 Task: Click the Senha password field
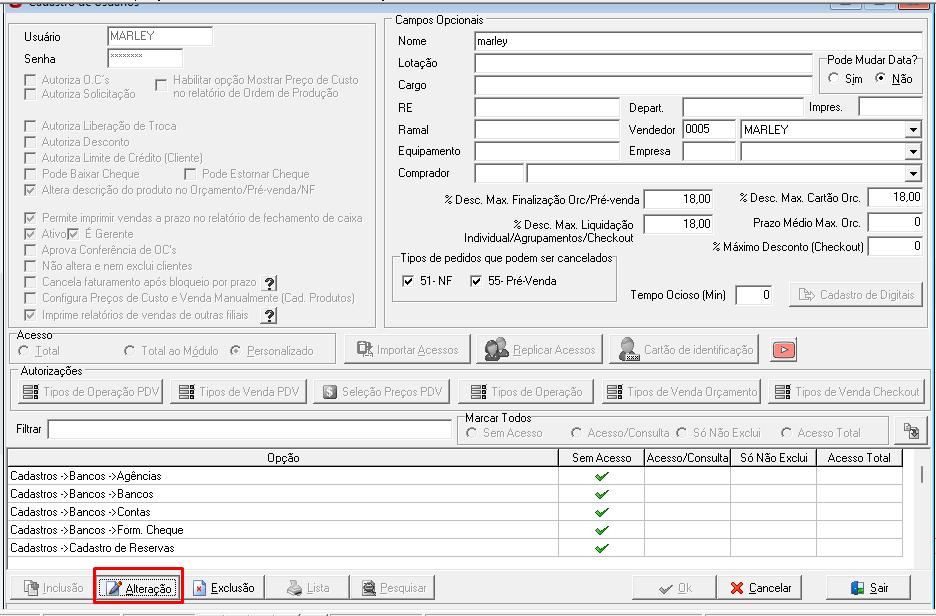tap(145, 58)
